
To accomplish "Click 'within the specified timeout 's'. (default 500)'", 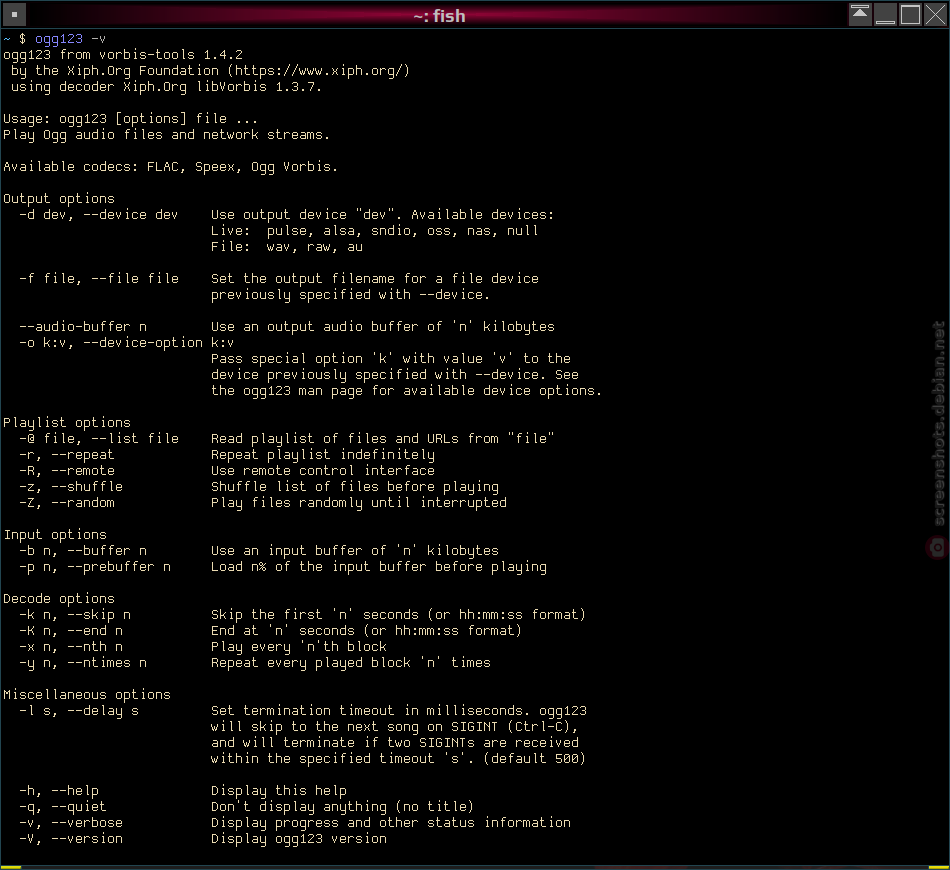I will tap(398, 759).
